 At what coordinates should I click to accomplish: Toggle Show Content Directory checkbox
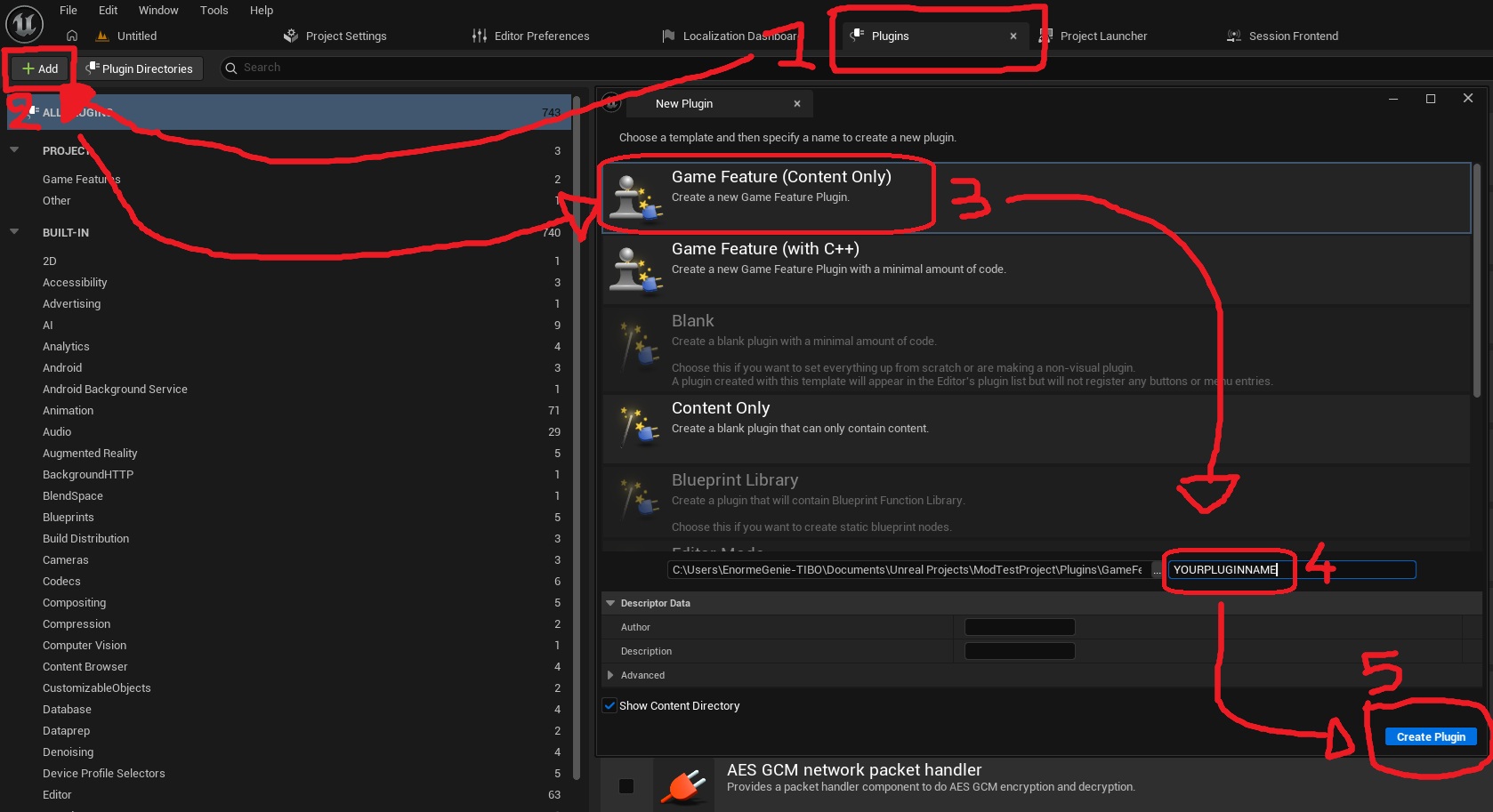tap(609, 705)
